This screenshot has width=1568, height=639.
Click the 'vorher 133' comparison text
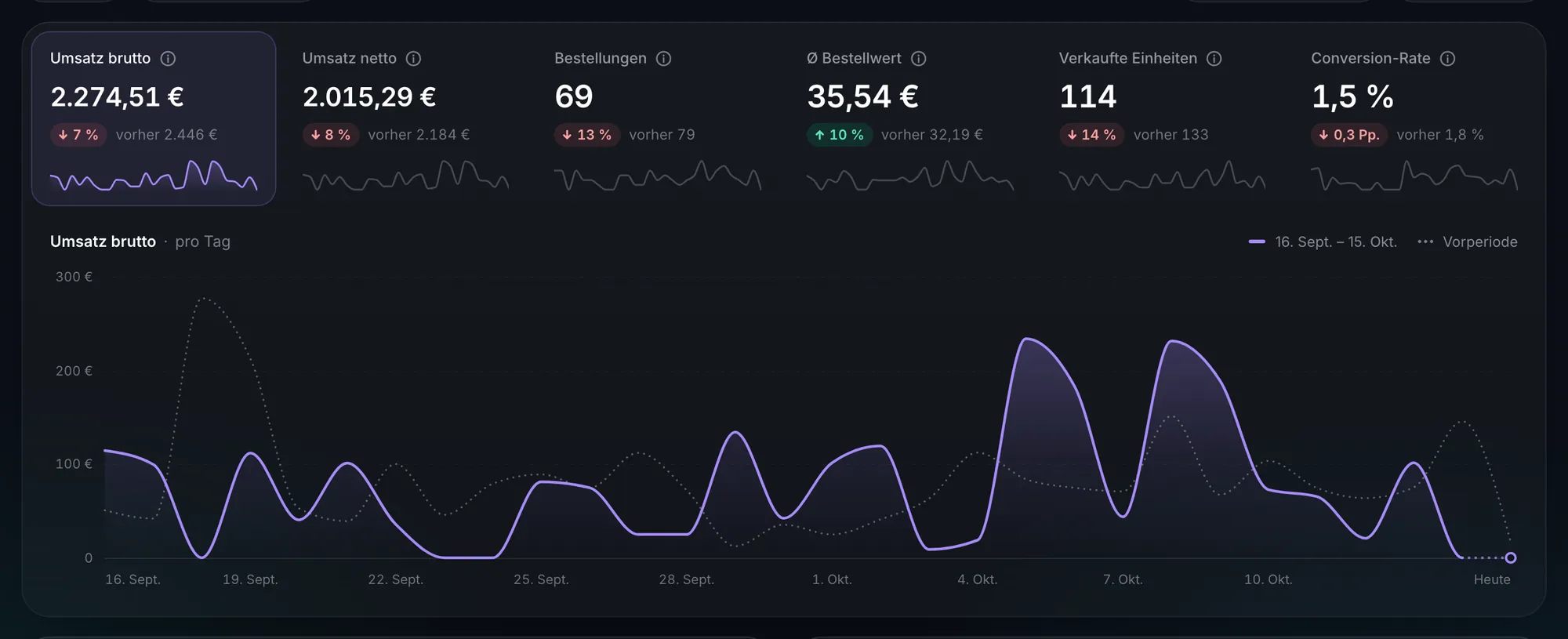1171,135
